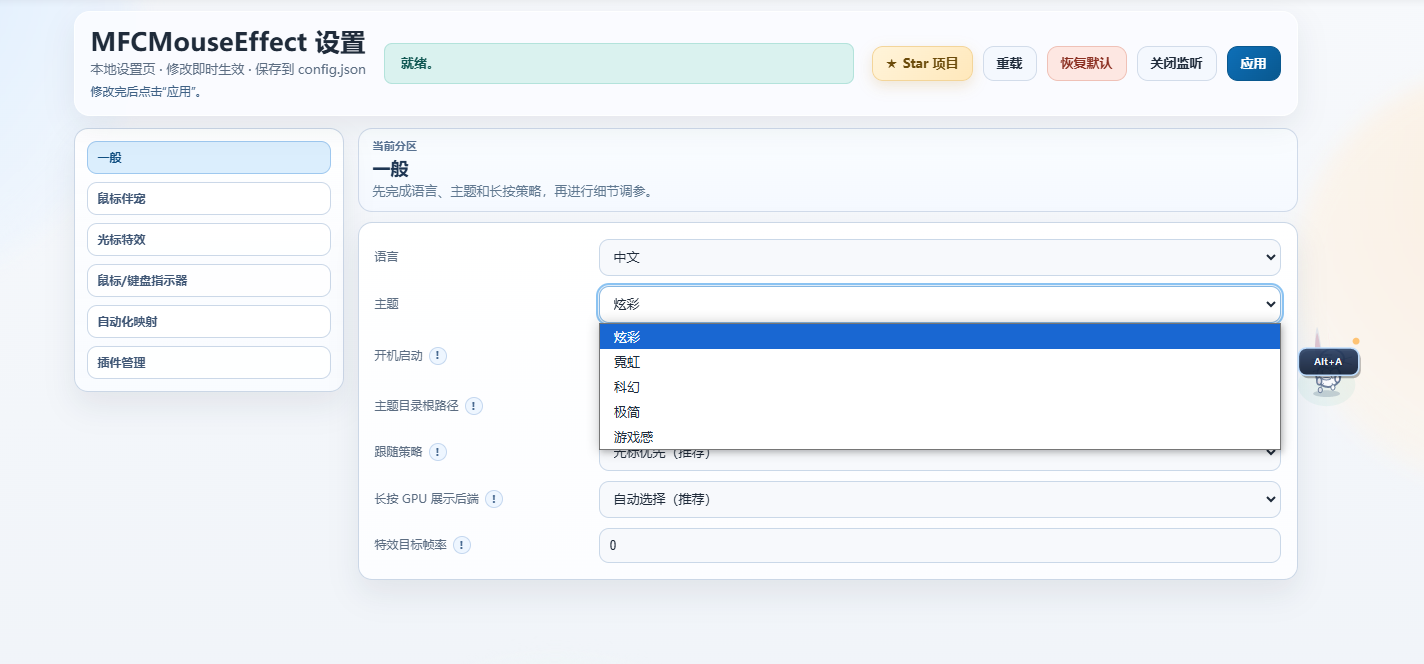The image size is (1424, 664).
Task: Choose 游戏感 theme option
Action: pos(939,437)
